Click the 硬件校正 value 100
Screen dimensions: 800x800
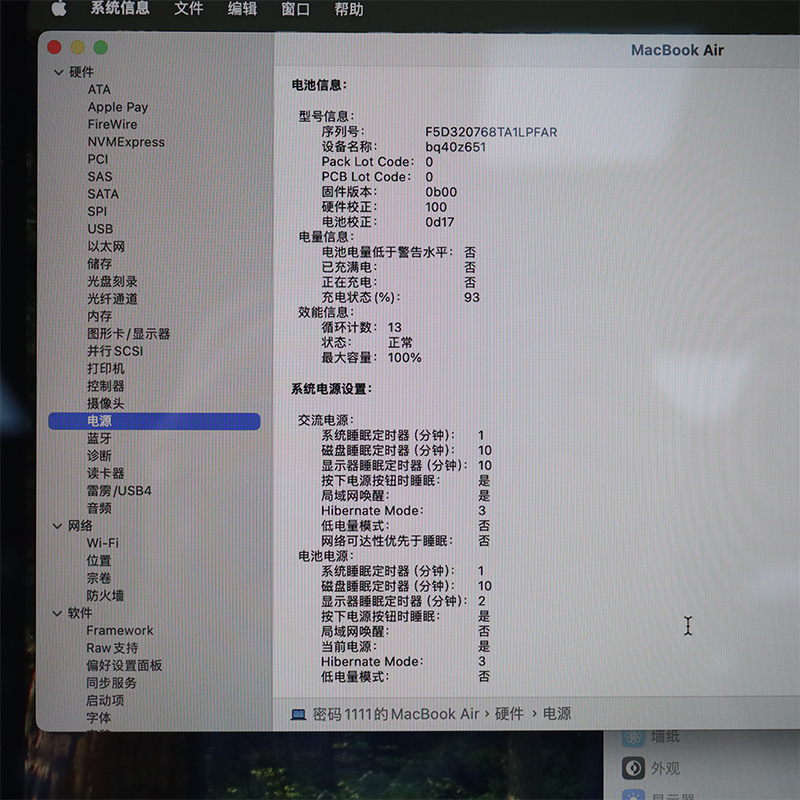[436, 207]
